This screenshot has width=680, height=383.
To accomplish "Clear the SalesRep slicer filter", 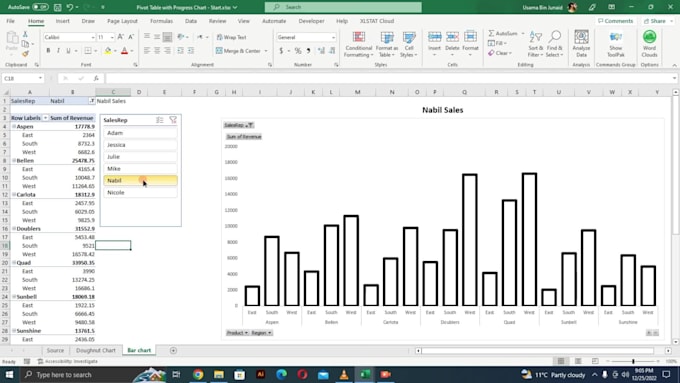I will pos(173,120).
